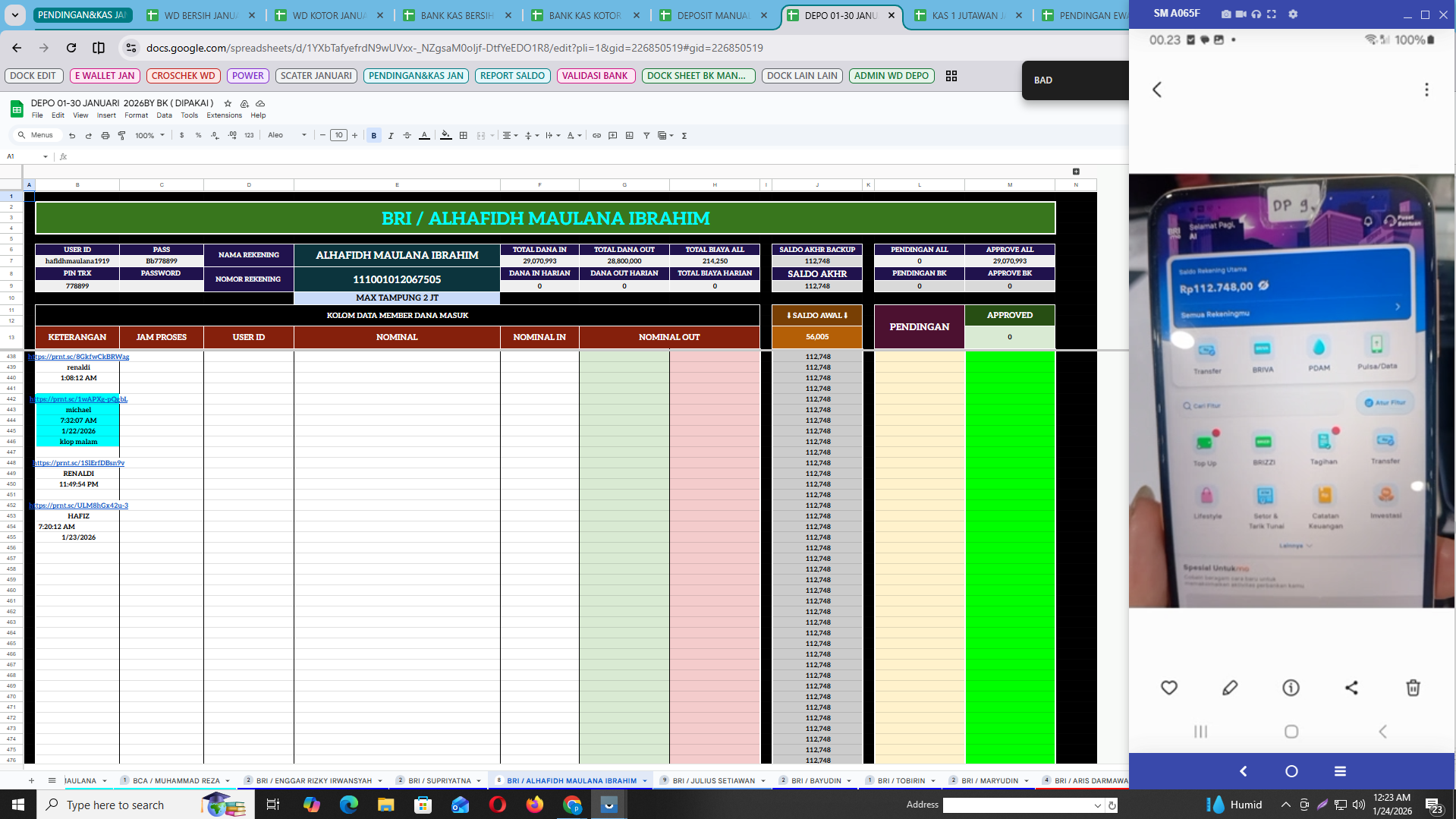Increase font size with plus button
Screen dimensions: 1456x819
pos(354,136)
